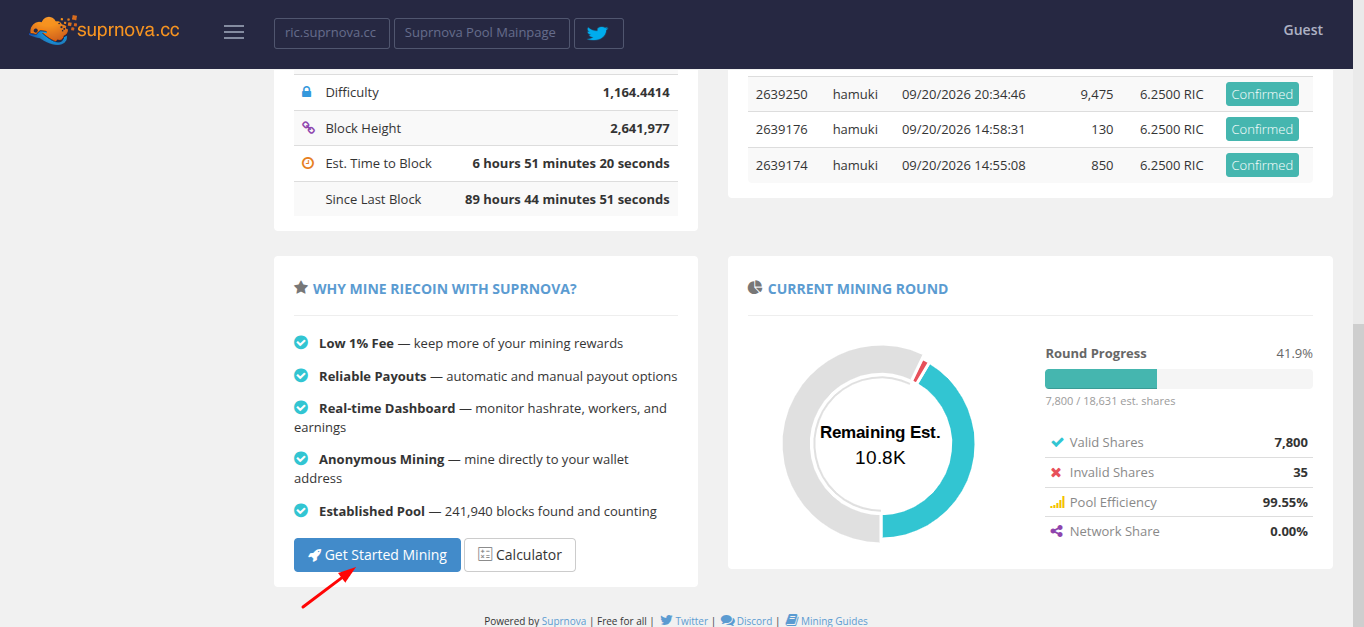Open the ric.suprnova.cc nav item
This screenshot has height=627, width=1364.
point(331,33)
